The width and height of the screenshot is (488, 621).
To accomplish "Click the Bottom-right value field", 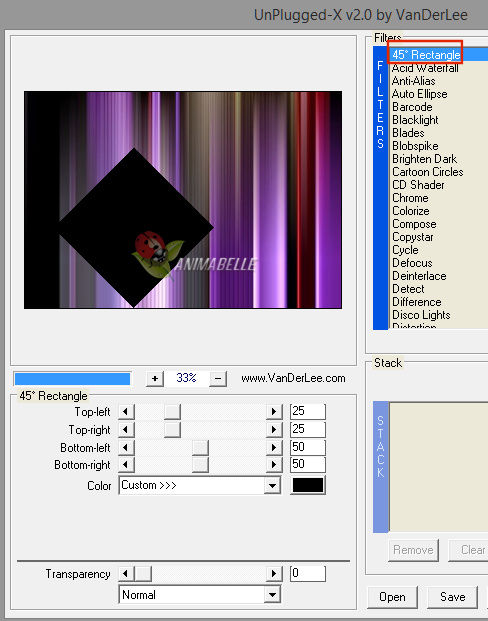I will (x=308, y=465).
